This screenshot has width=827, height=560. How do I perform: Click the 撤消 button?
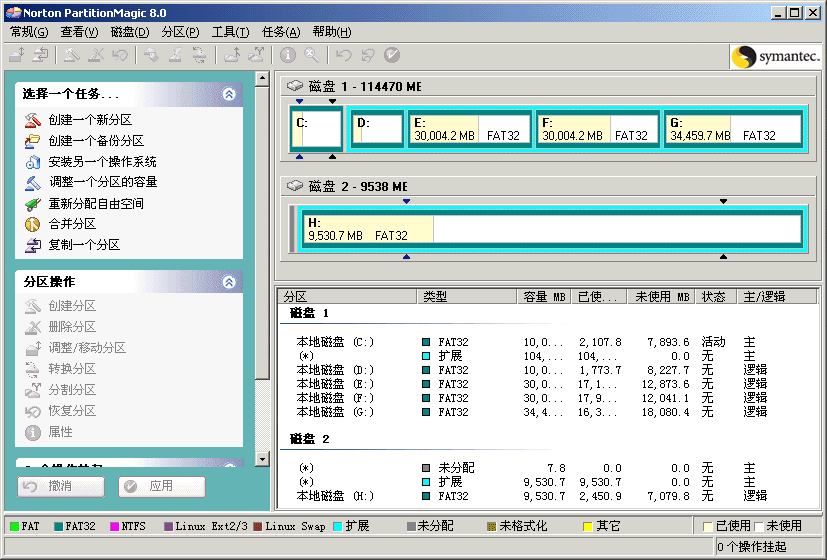pyautogui.click(x=61, y=486)
